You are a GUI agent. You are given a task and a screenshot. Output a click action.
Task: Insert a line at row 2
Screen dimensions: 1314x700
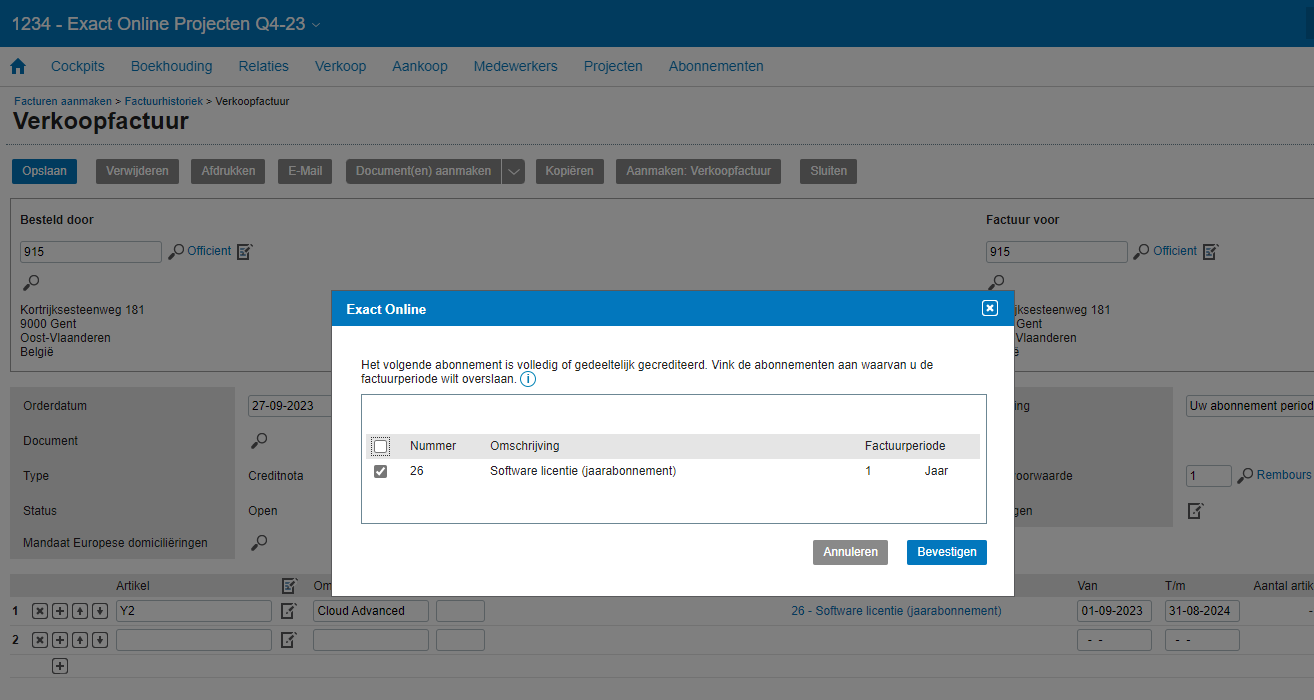coord(60,640)
